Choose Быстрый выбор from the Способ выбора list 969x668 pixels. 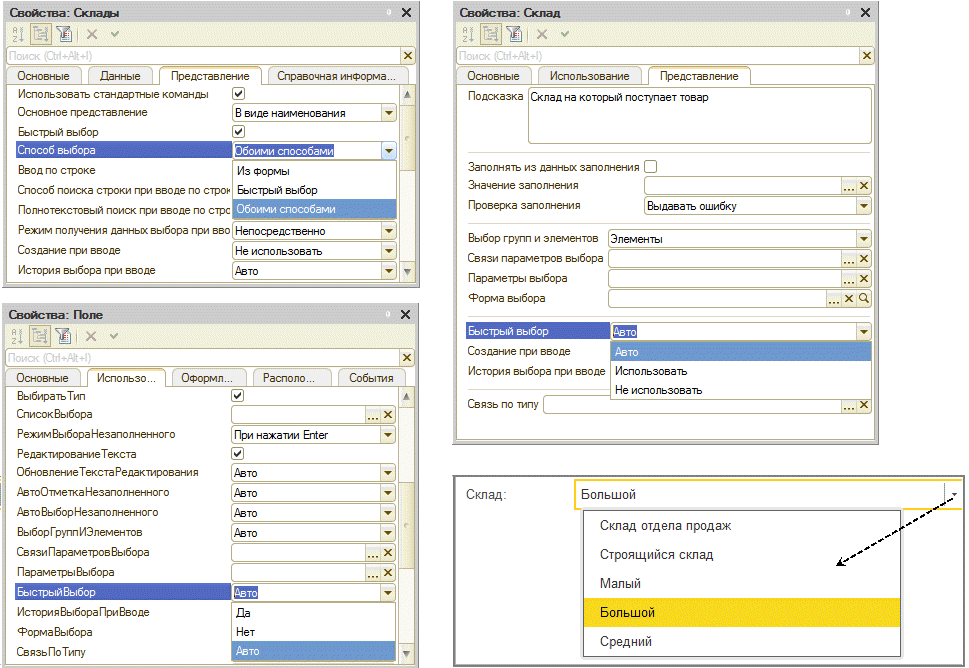point(277,190)
